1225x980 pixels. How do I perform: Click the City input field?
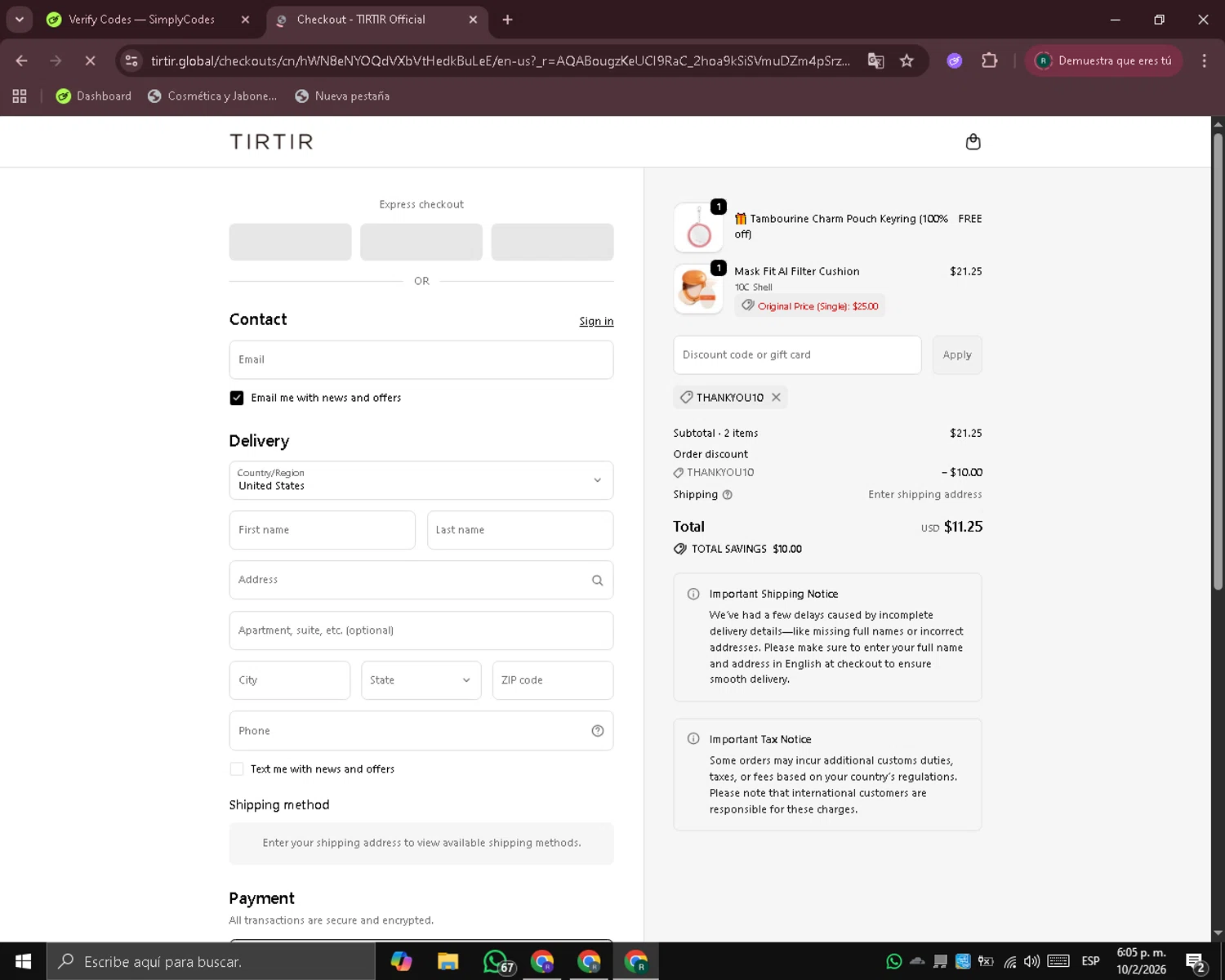[290, 680]
